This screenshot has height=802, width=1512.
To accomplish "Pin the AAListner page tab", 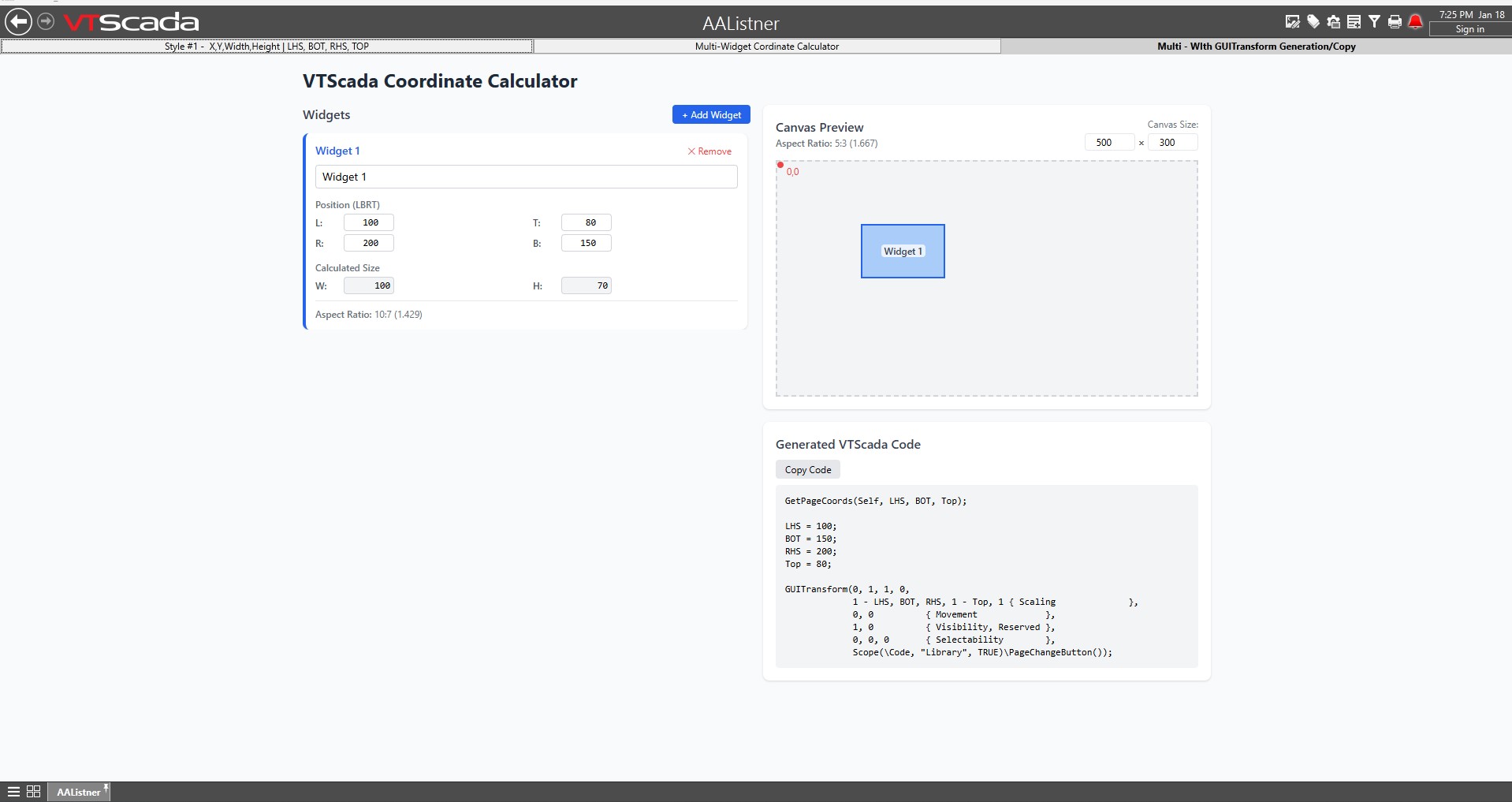I will click(x=106, y=787).
